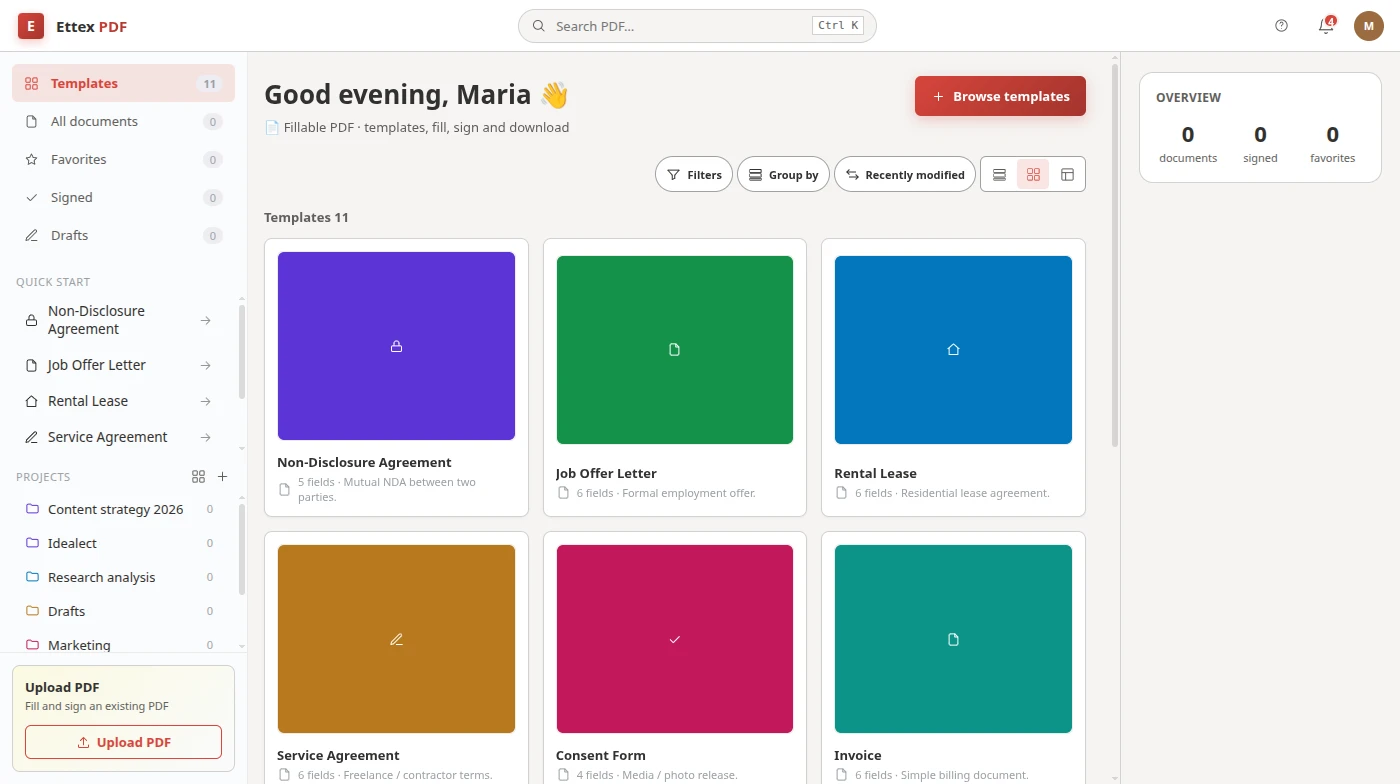Switch to grid view layout
1400x784 pixels.
click(x=1033, y=175)
